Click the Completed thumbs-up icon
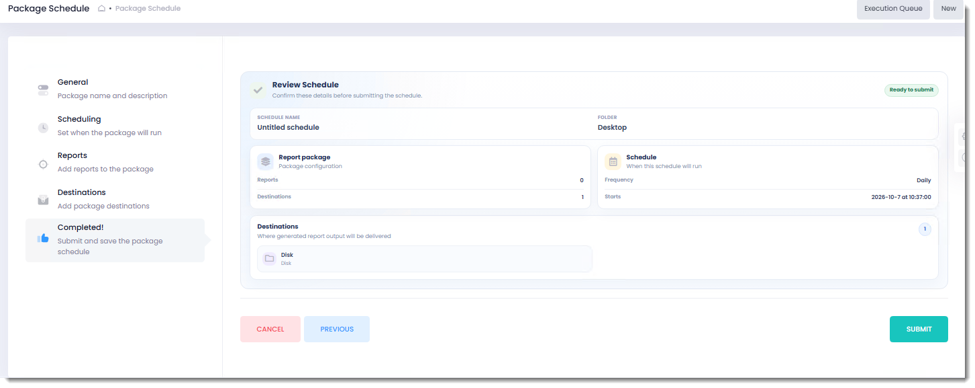Screen dimensions: 975x388 [43, 238]
